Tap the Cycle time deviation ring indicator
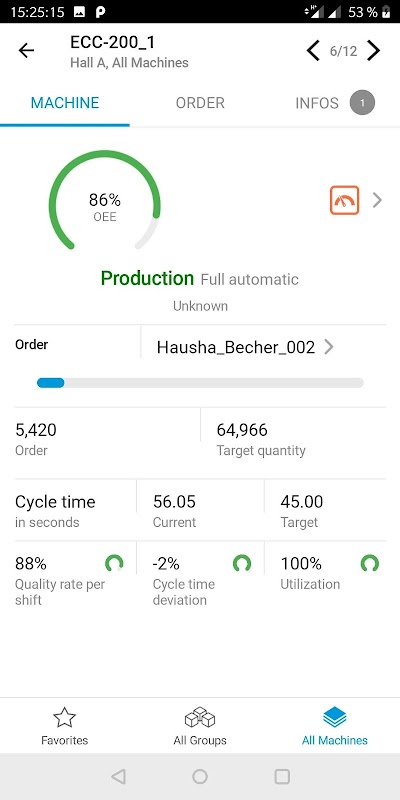 point(242,564)
